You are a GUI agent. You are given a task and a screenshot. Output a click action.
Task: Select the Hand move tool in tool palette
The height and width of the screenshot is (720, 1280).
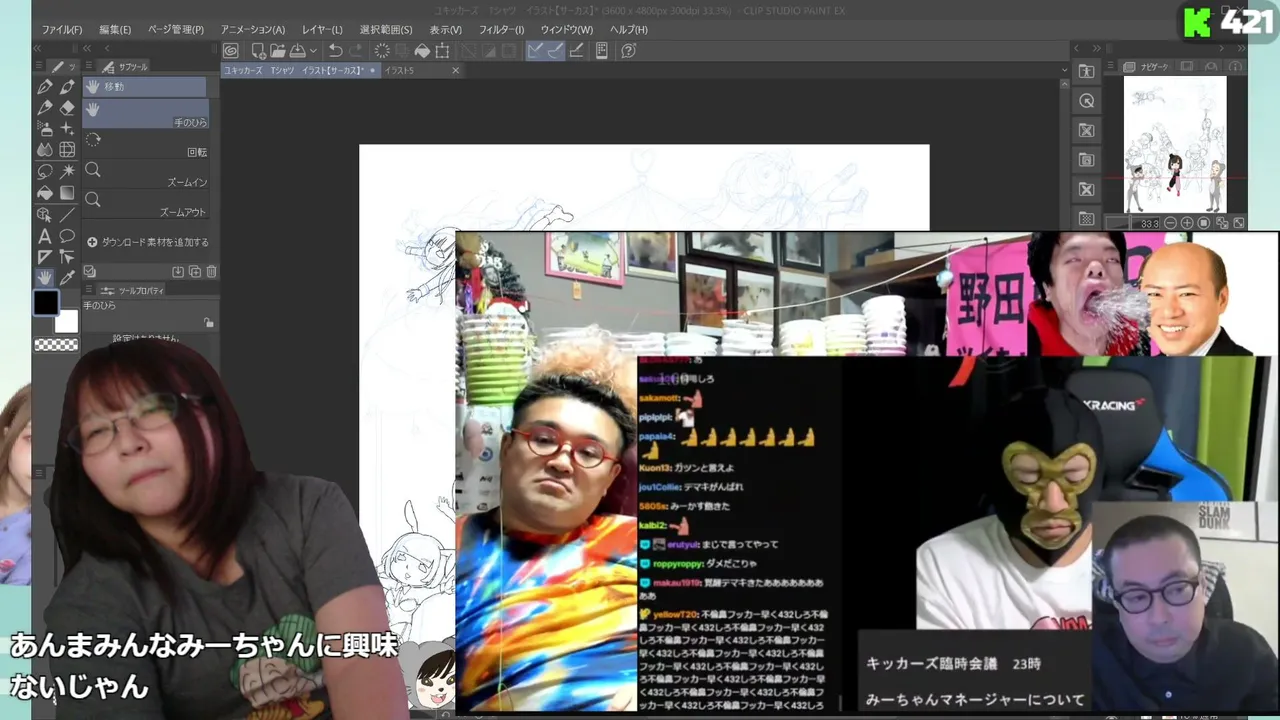(x=45, y=278)
